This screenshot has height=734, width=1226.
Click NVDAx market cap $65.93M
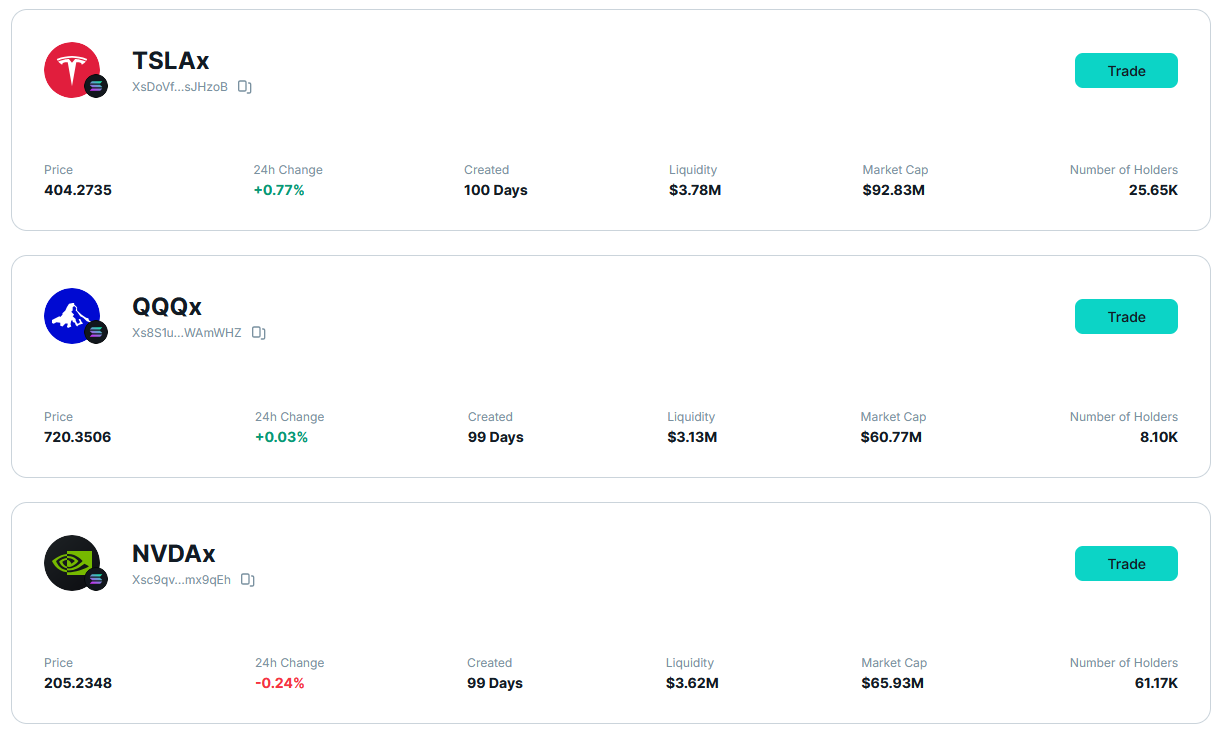click(893, 683)
